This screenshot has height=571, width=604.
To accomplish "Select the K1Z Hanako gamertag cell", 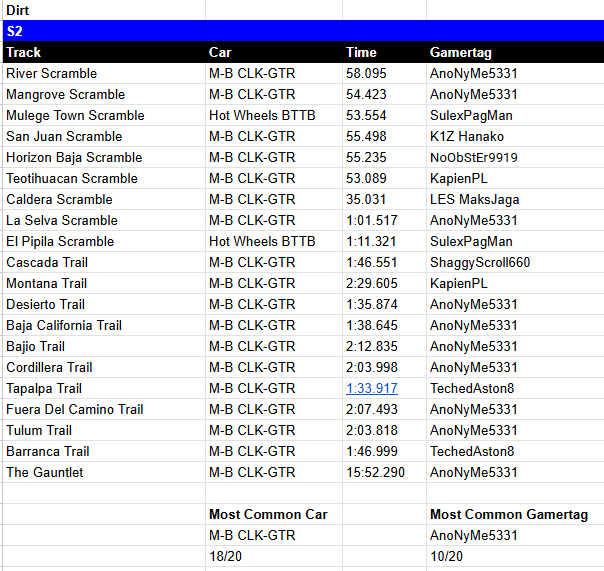I will pyautogui.click(x=515, y=136).
